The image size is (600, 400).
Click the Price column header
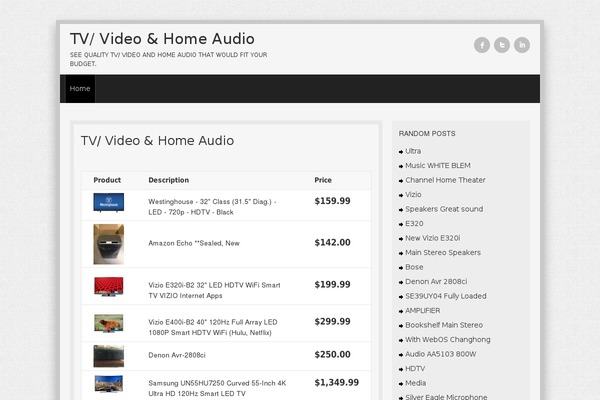pos(323,180)
